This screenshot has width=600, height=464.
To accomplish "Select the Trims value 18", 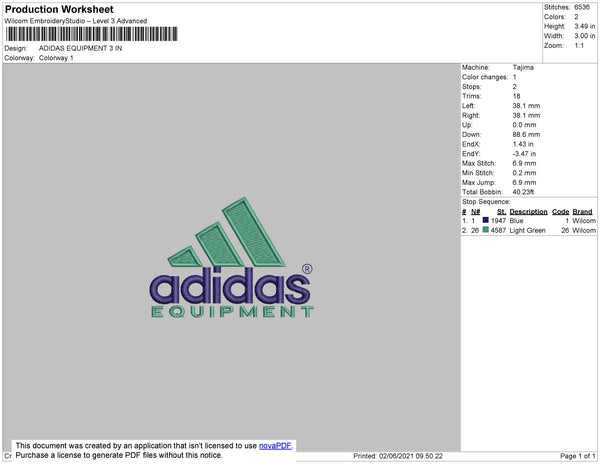I will (x=516, y=96).
